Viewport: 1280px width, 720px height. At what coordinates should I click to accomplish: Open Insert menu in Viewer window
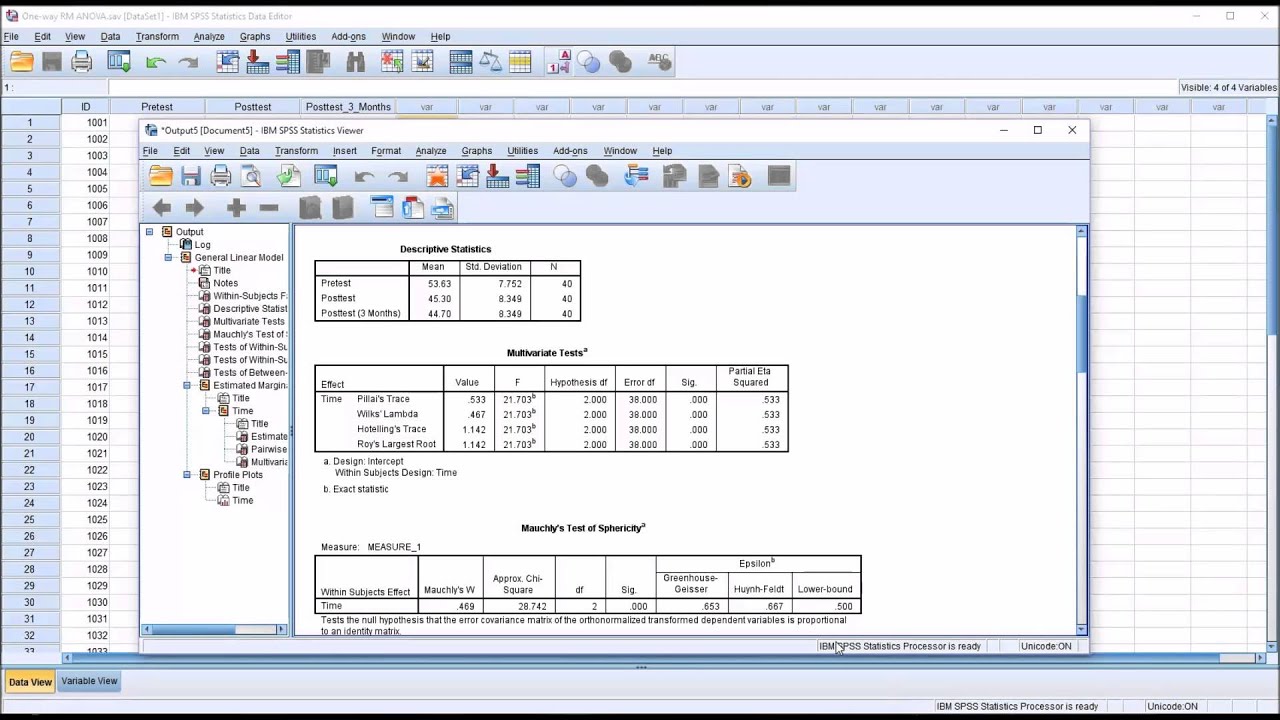click(345, 151)
